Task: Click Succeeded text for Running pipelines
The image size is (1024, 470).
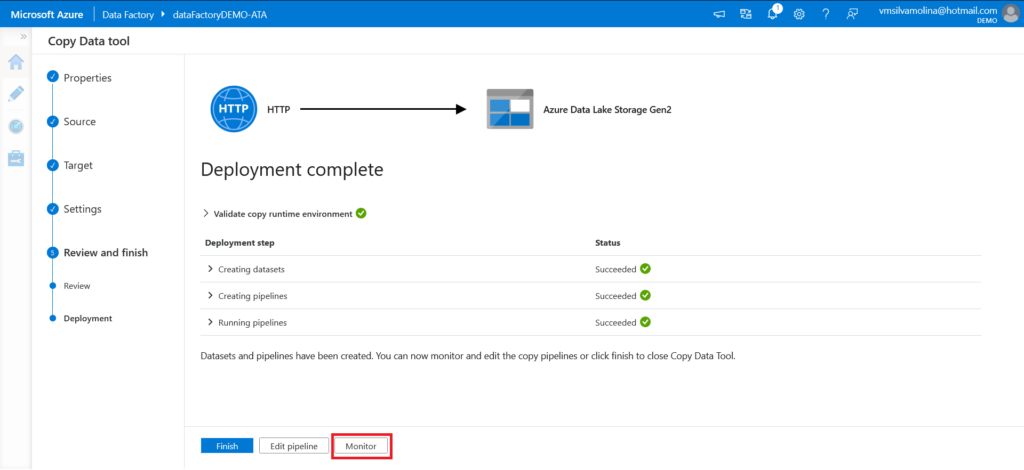Action: click(615, 322)
